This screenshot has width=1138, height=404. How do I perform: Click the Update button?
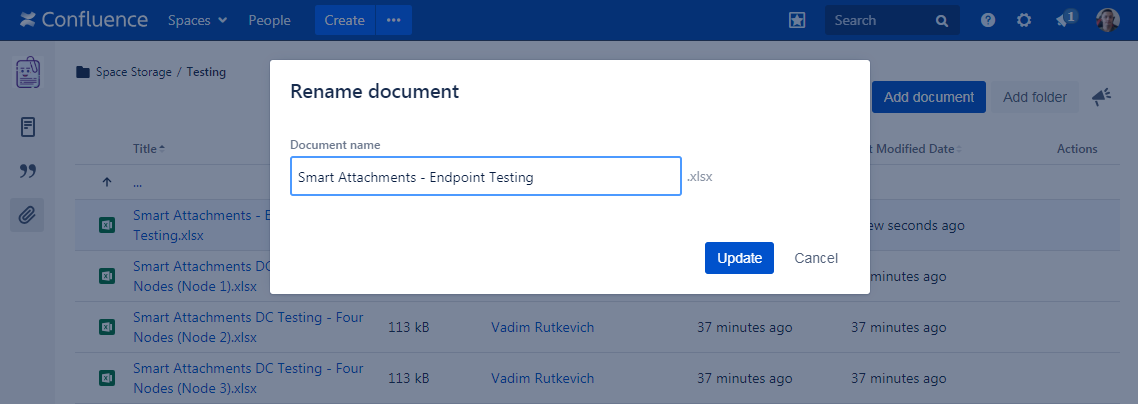(x=739, y=258)
